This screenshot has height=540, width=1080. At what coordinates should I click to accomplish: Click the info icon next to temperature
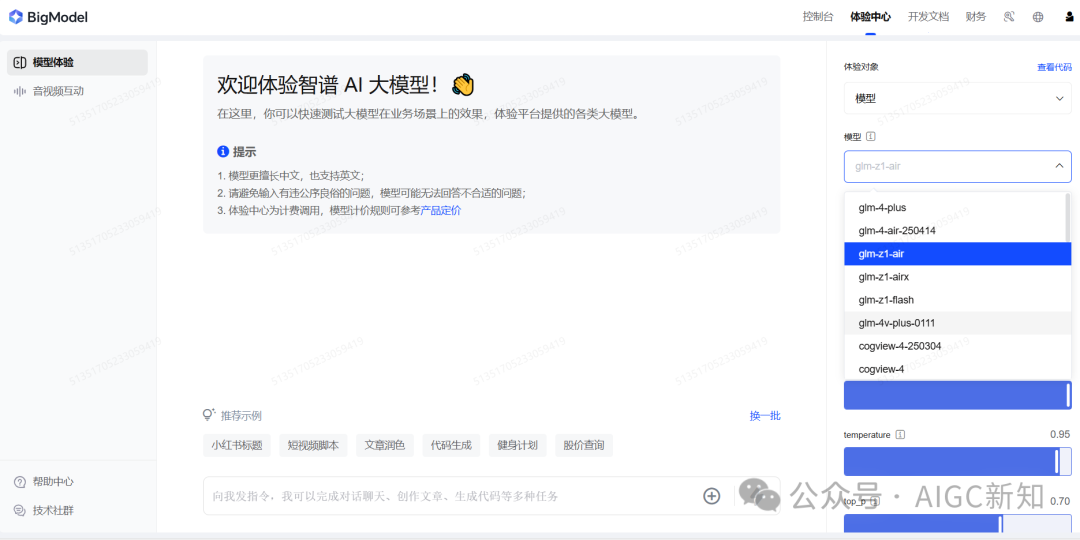(900, 435)
